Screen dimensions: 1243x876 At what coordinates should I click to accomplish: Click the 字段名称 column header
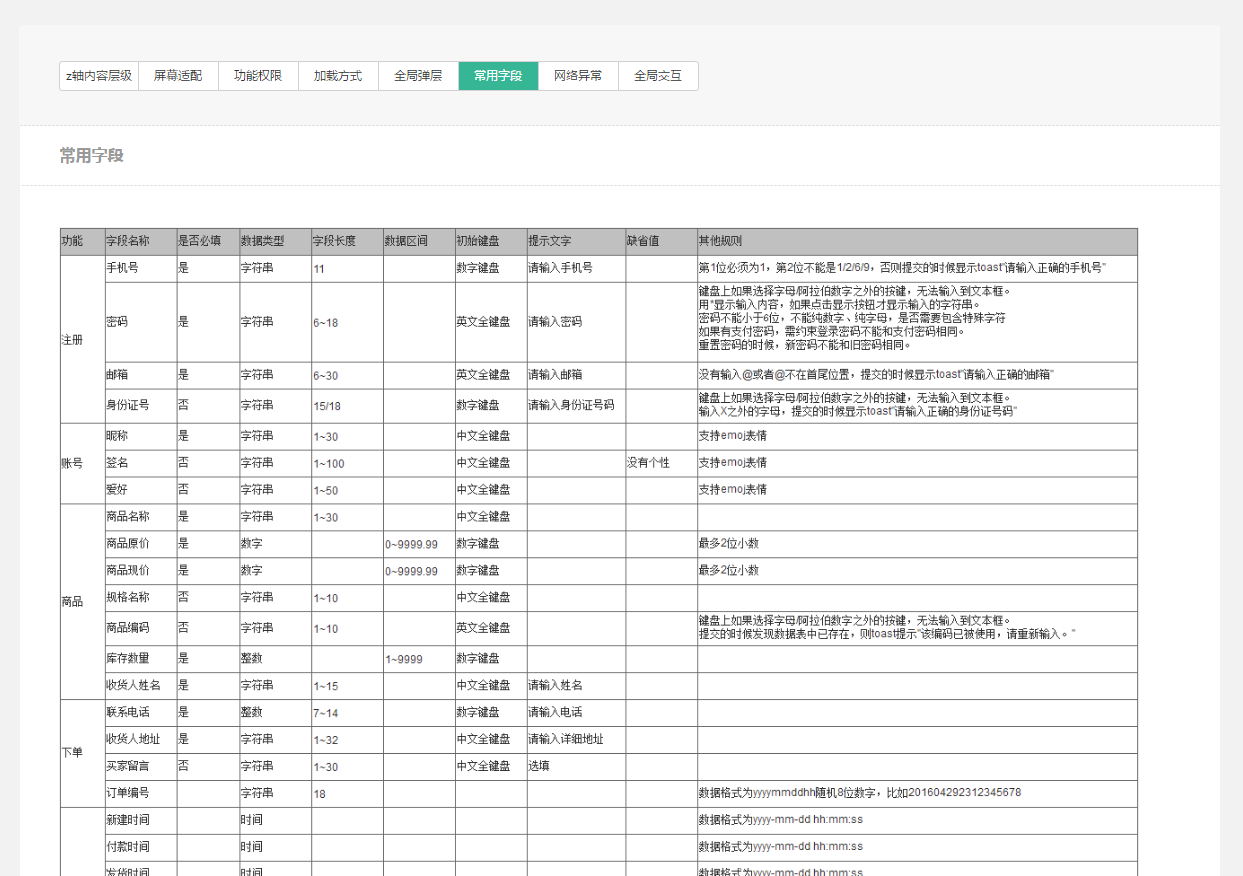click(x=140, y=242)
